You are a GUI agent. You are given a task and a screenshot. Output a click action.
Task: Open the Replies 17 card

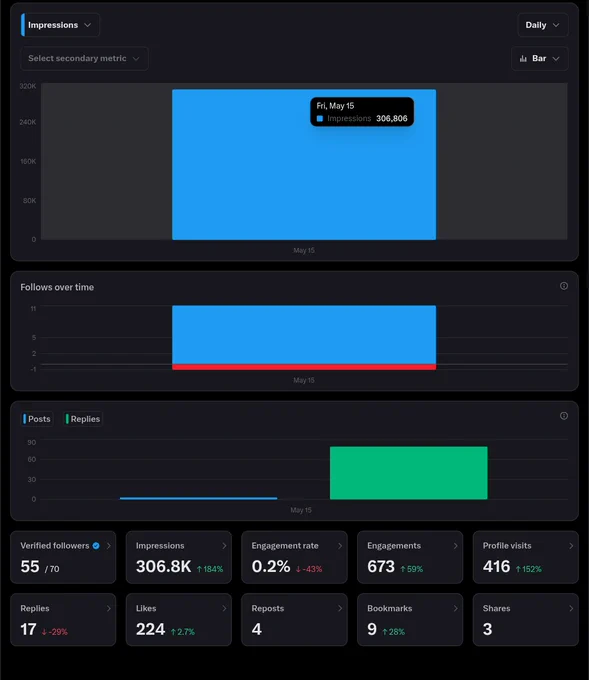(63, 620)
